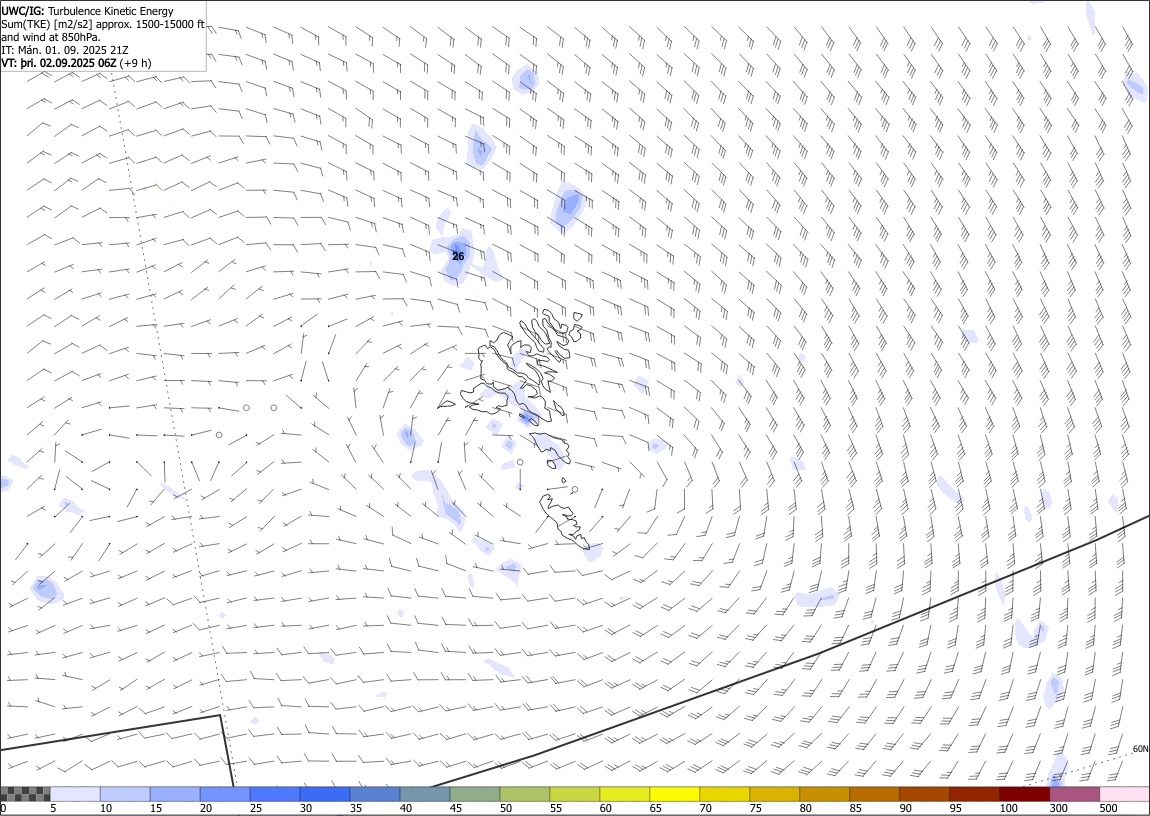The image size is (1150, 816).
Task: Click the pale lavender 5–10 legend swatch
Action: pos(76,794)
